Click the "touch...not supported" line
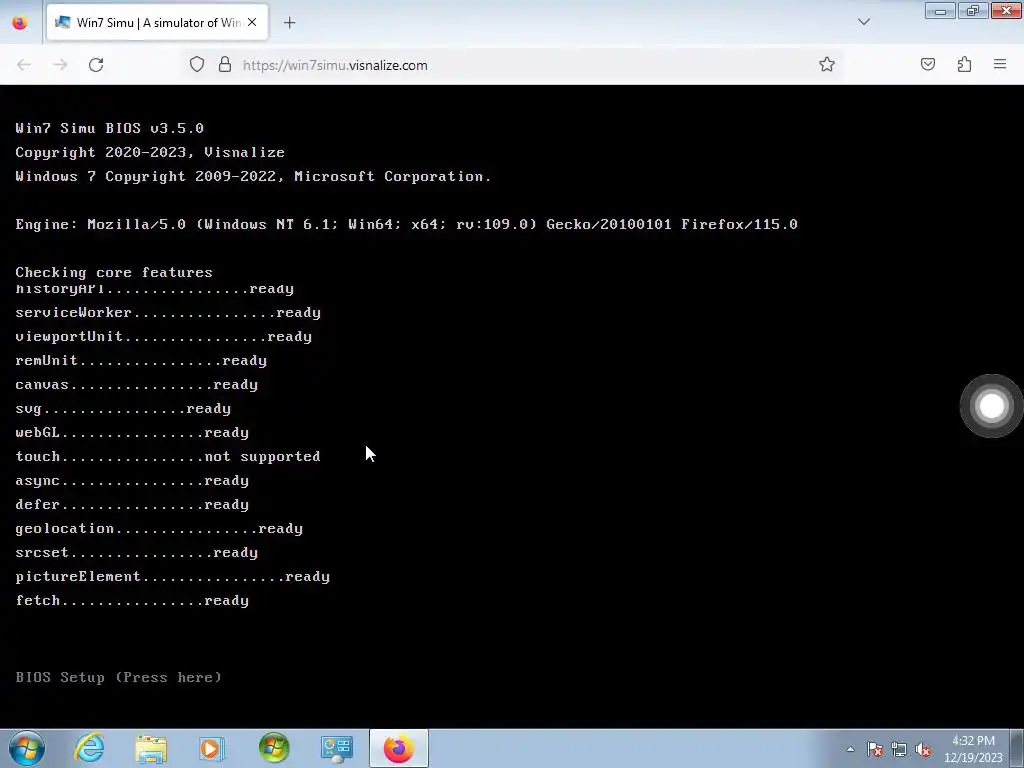The image size is (1024, 768). pos(168,456)
